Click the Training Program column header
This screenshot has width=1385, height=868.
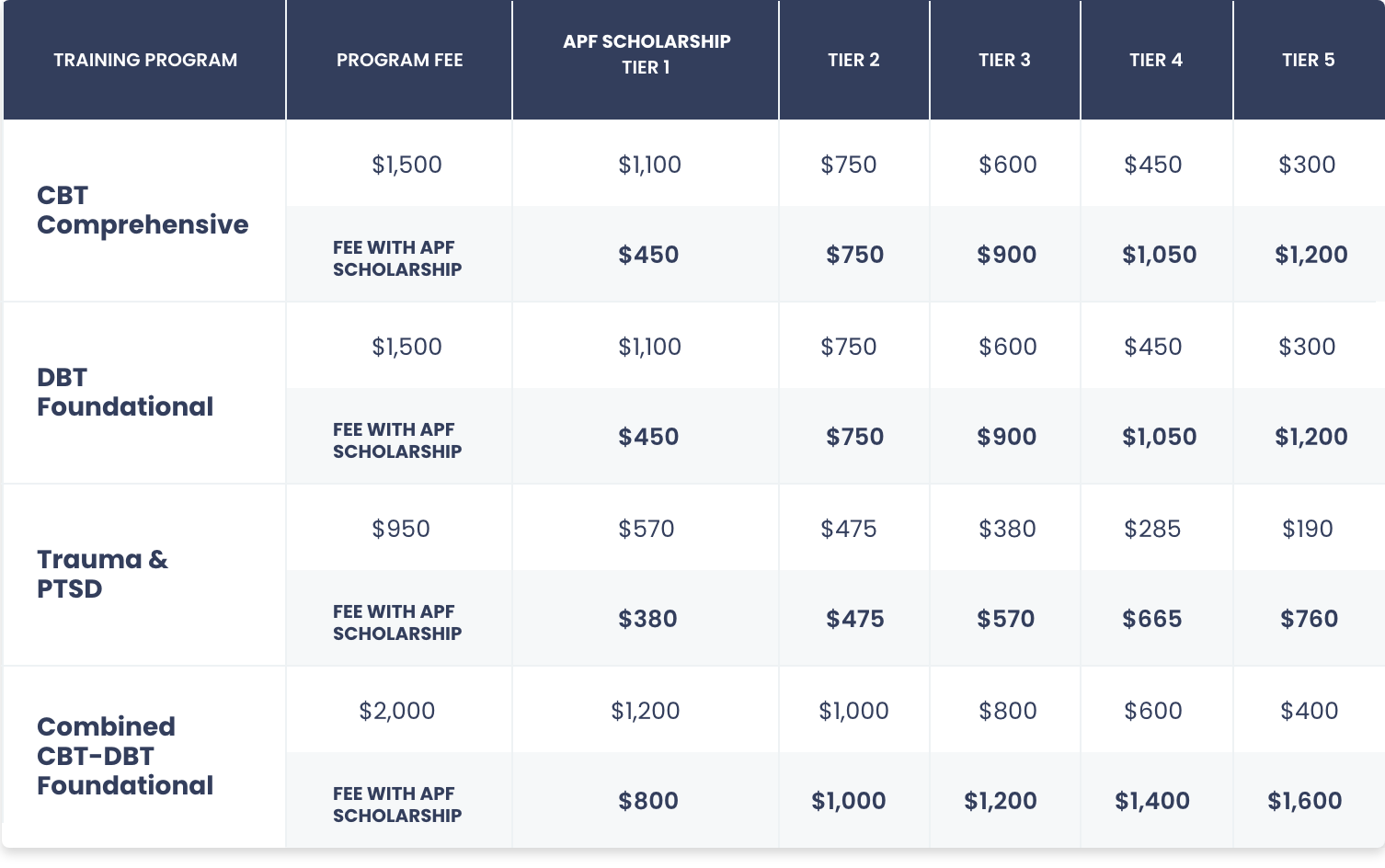pyautogui.click(x=145, y=60)
